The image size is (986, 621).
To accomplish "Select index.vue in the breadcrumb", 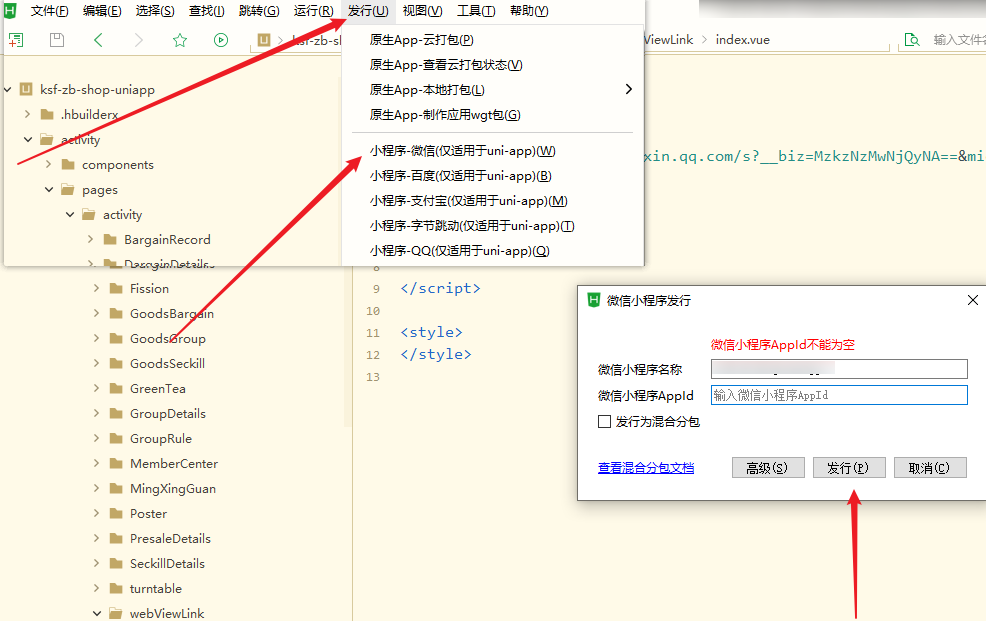I will point(743,40).
